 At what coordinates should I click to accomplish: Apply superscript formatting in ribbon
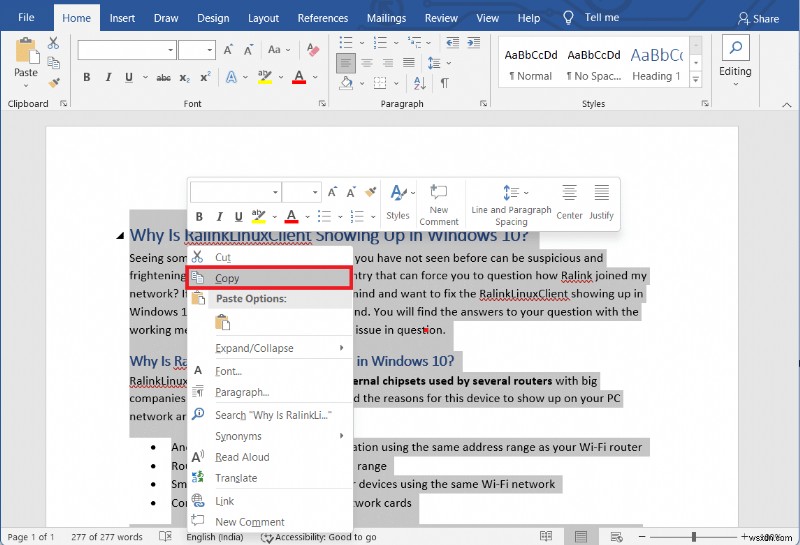point(205,77)
